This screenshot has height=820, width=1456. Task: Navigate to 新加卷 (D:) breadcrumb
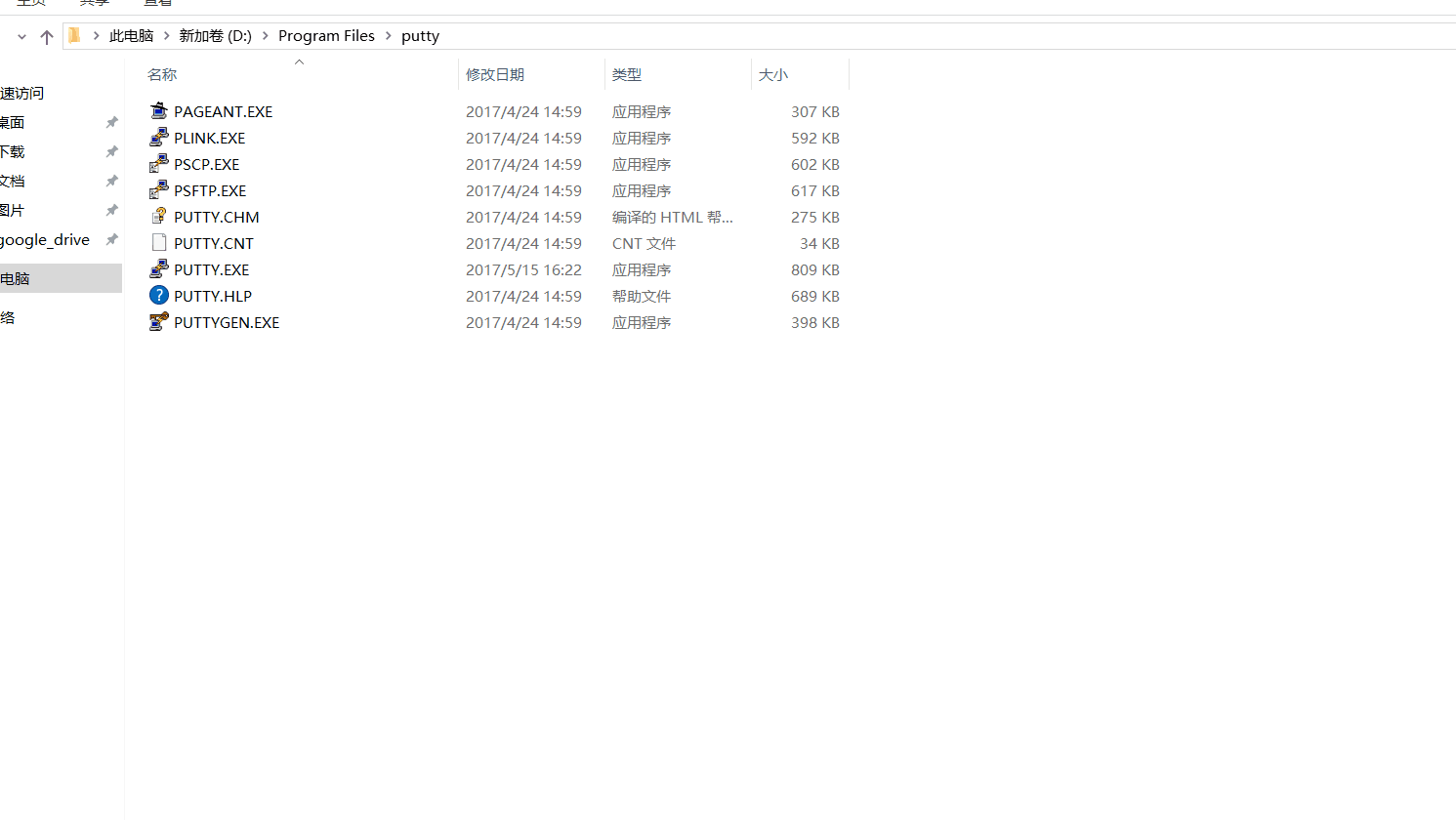[216, 36]
